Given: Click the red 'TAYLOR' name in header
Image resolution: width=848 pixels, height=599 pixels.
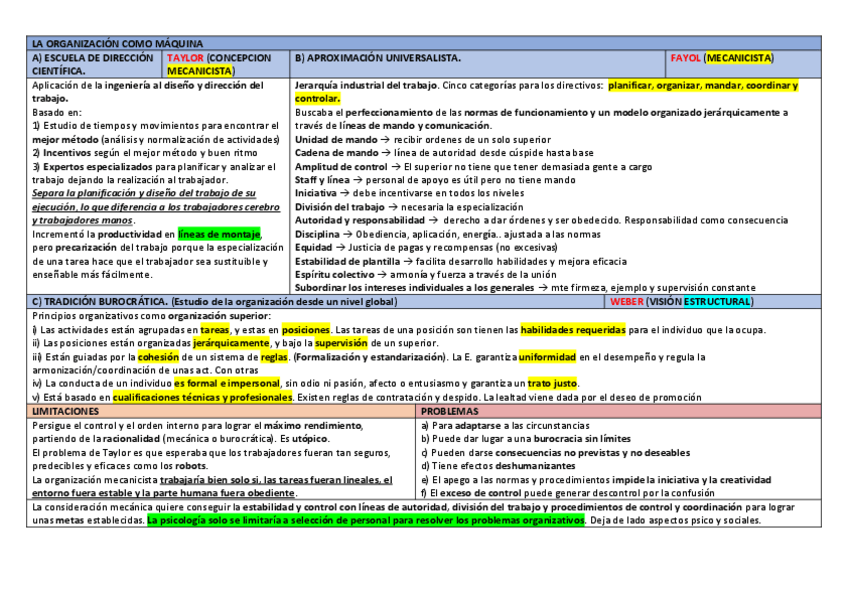Looking at the screenshot, I should [185, 58].
